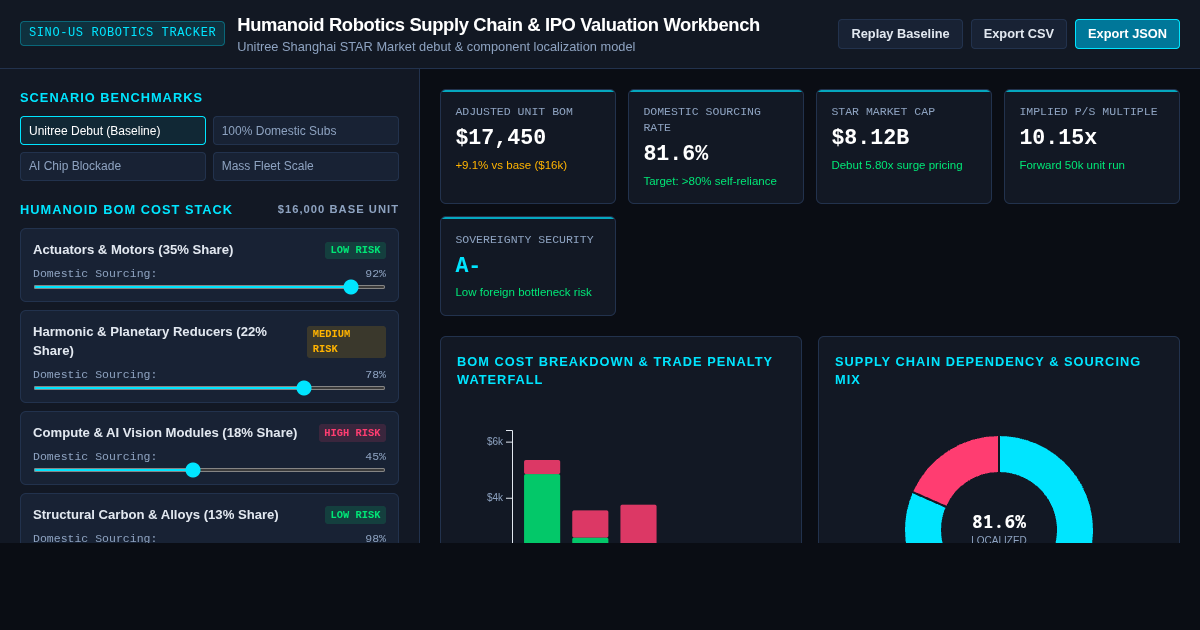Click the Scenario Benchmarks heading

[111, 98]
